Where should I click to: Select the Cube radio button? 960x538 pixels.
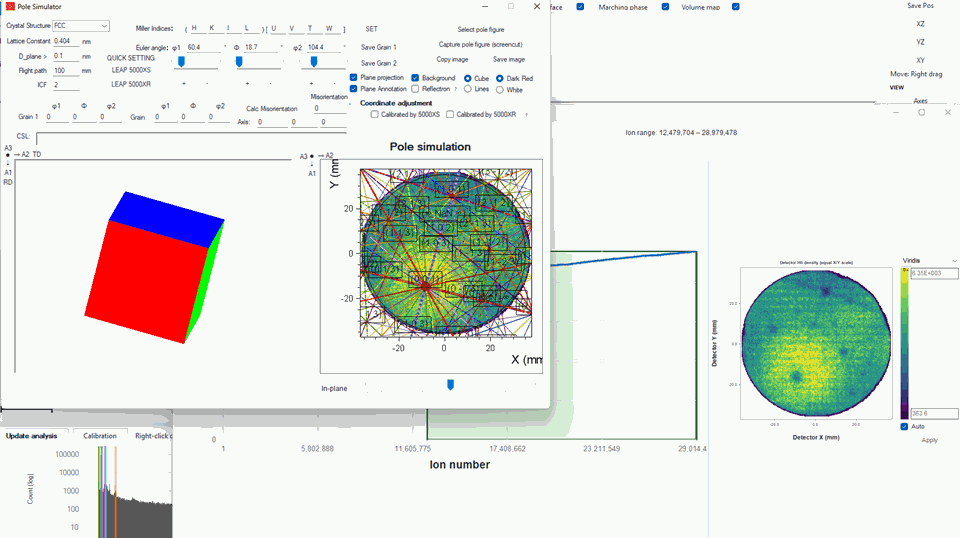[468, 78]
